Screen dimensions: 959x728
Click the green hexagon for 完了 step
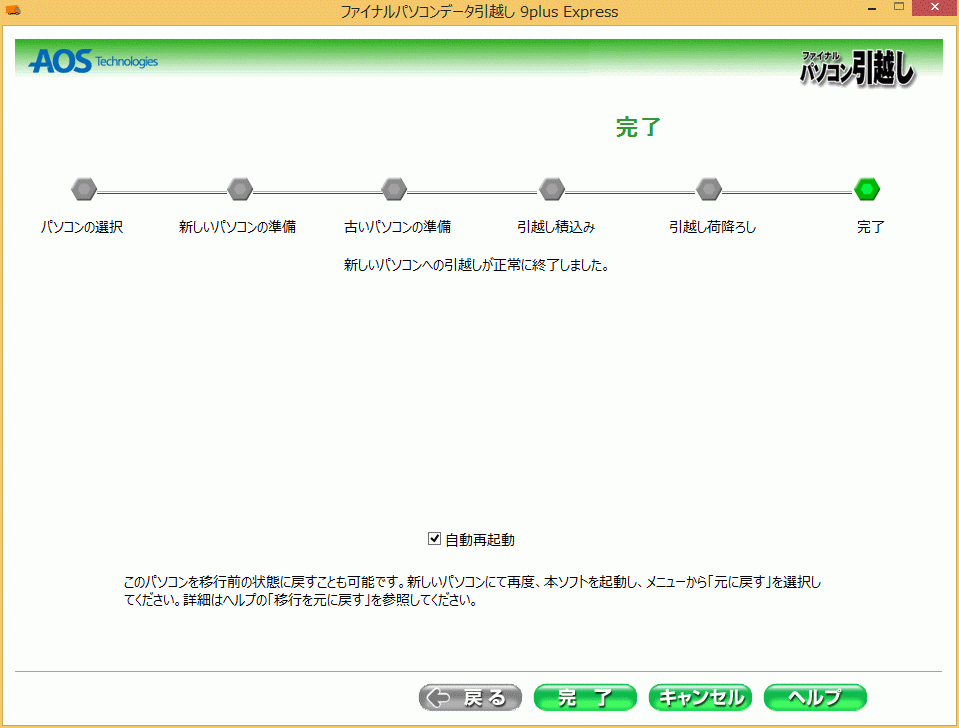click(x=867, y=189)
